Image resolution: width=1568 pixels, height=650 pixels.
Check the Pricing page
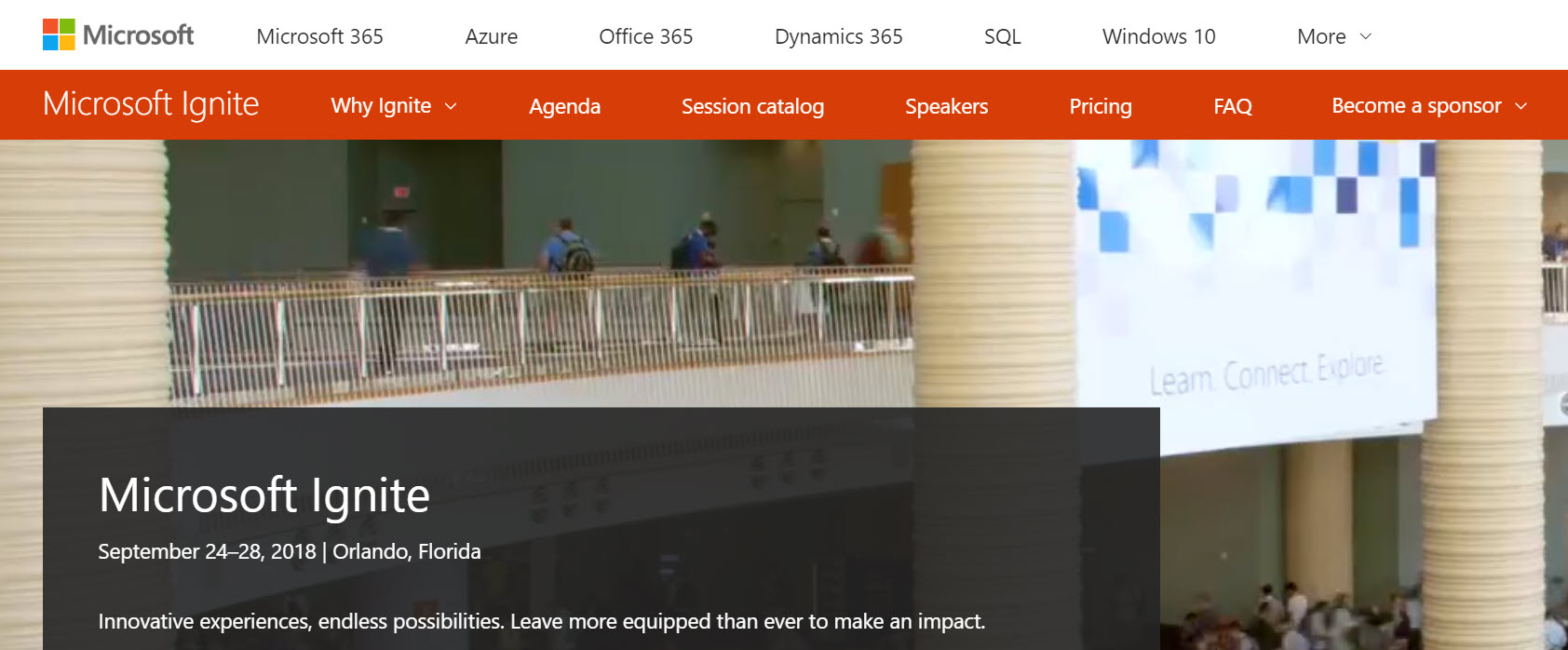tap(1100, 107)
